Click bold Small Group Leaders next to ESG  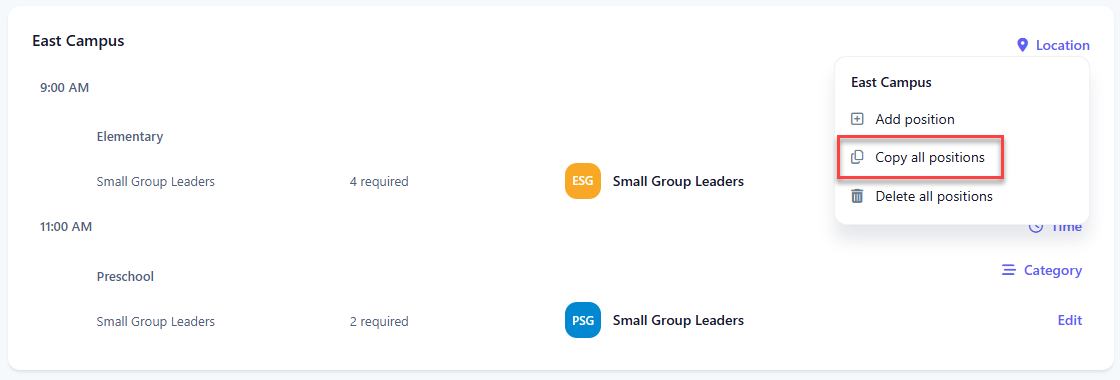(679, 181)
